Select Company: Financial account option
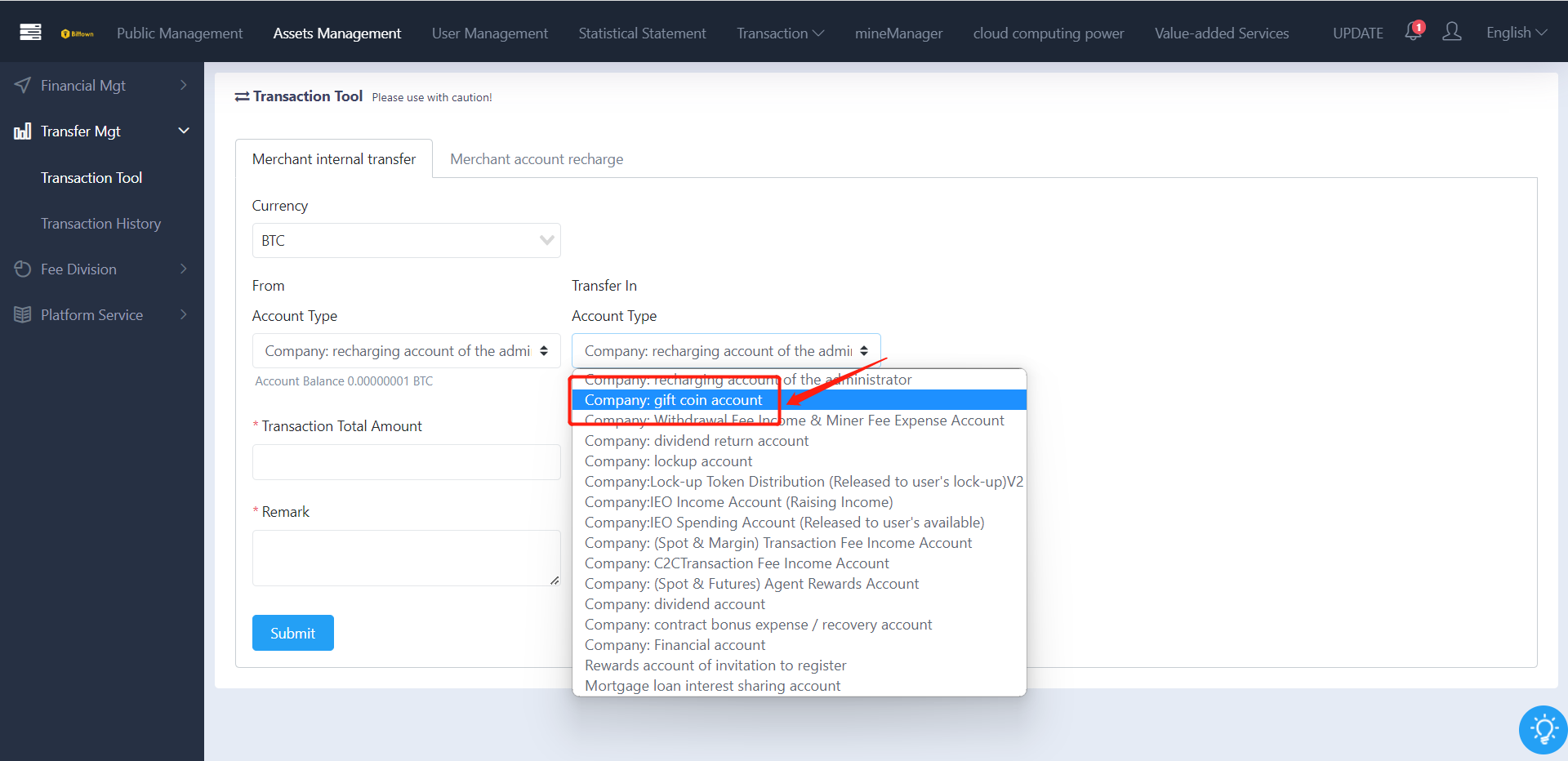Viewport: 1568px width, 761px height. [x=800, y=645]
